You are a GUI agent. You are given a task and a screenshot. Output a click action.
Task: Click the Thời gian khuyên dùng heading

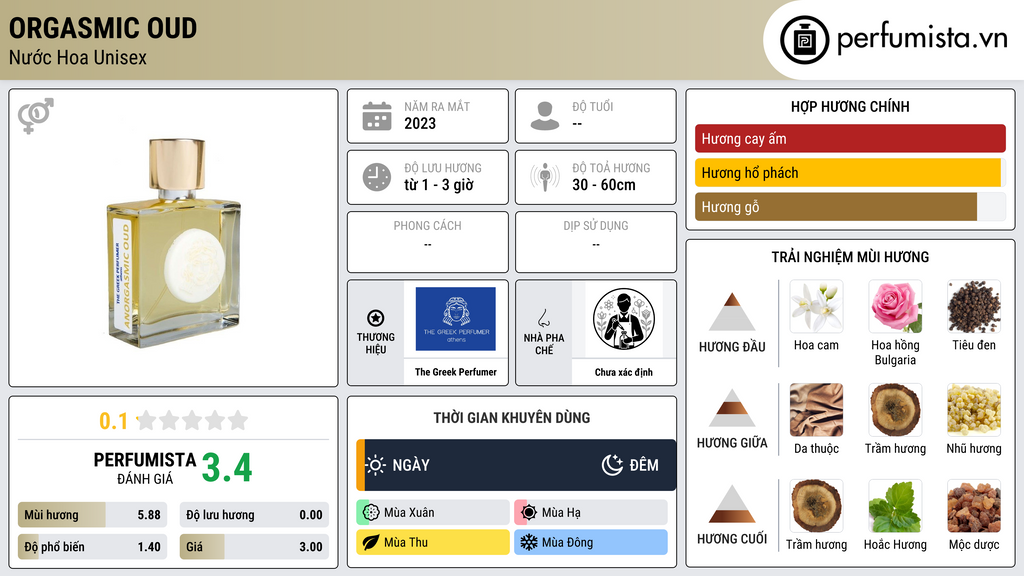pos(512,418)
